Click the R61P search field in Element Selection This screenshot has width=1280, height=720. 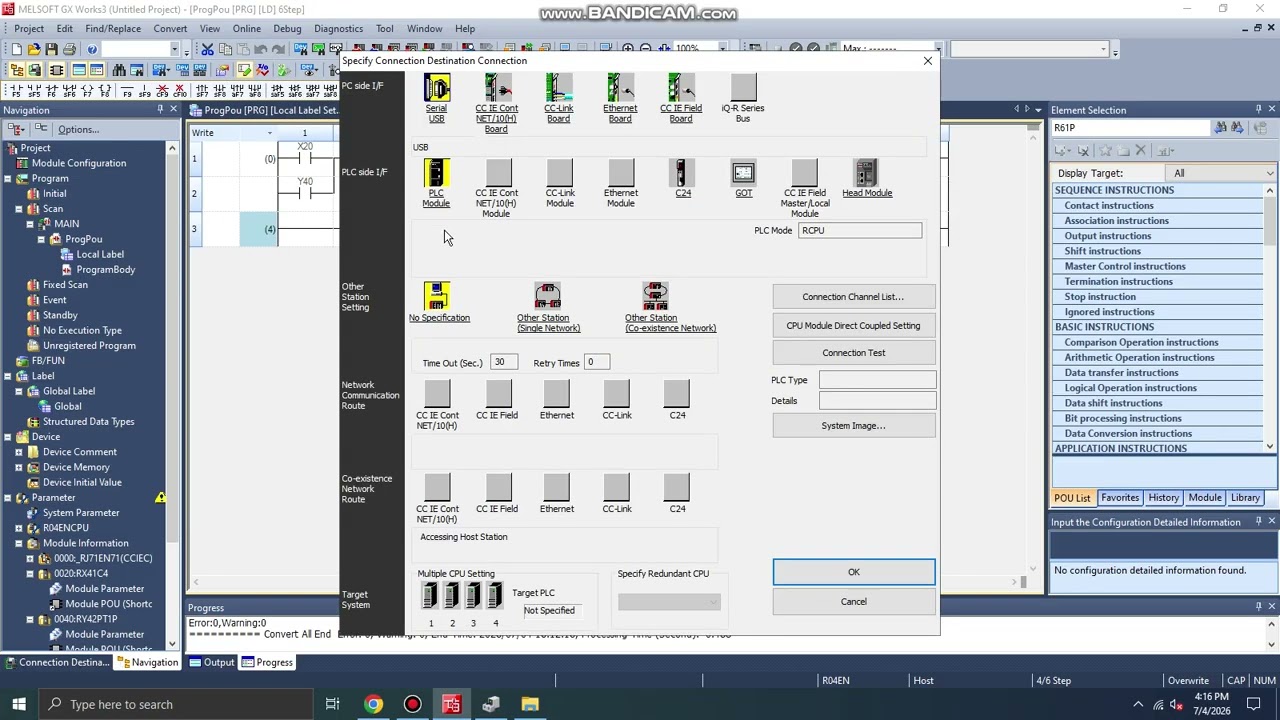coord(1130,128)
